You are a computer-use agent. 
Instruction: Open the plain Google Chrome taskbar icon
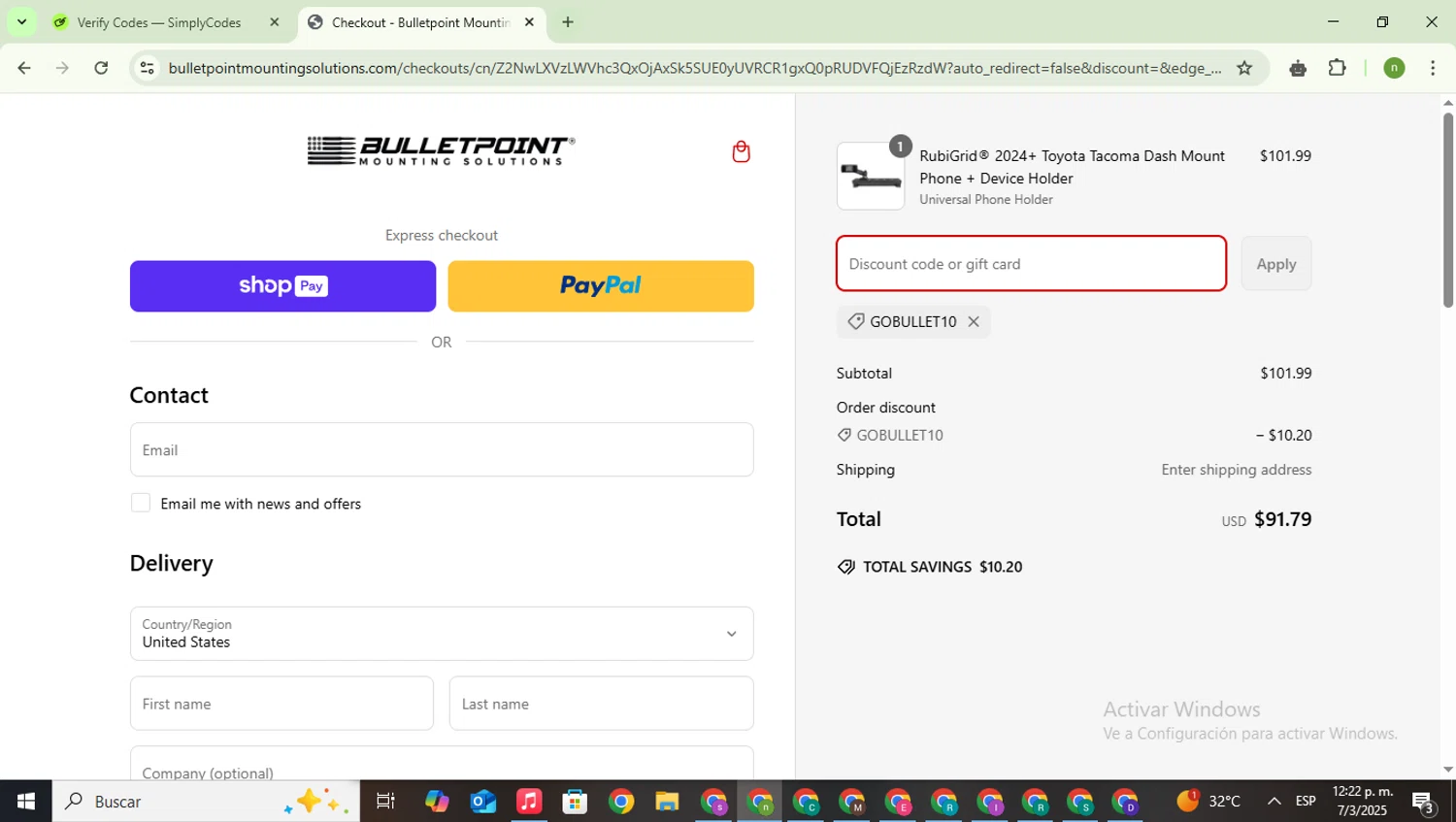click(621, 802)
